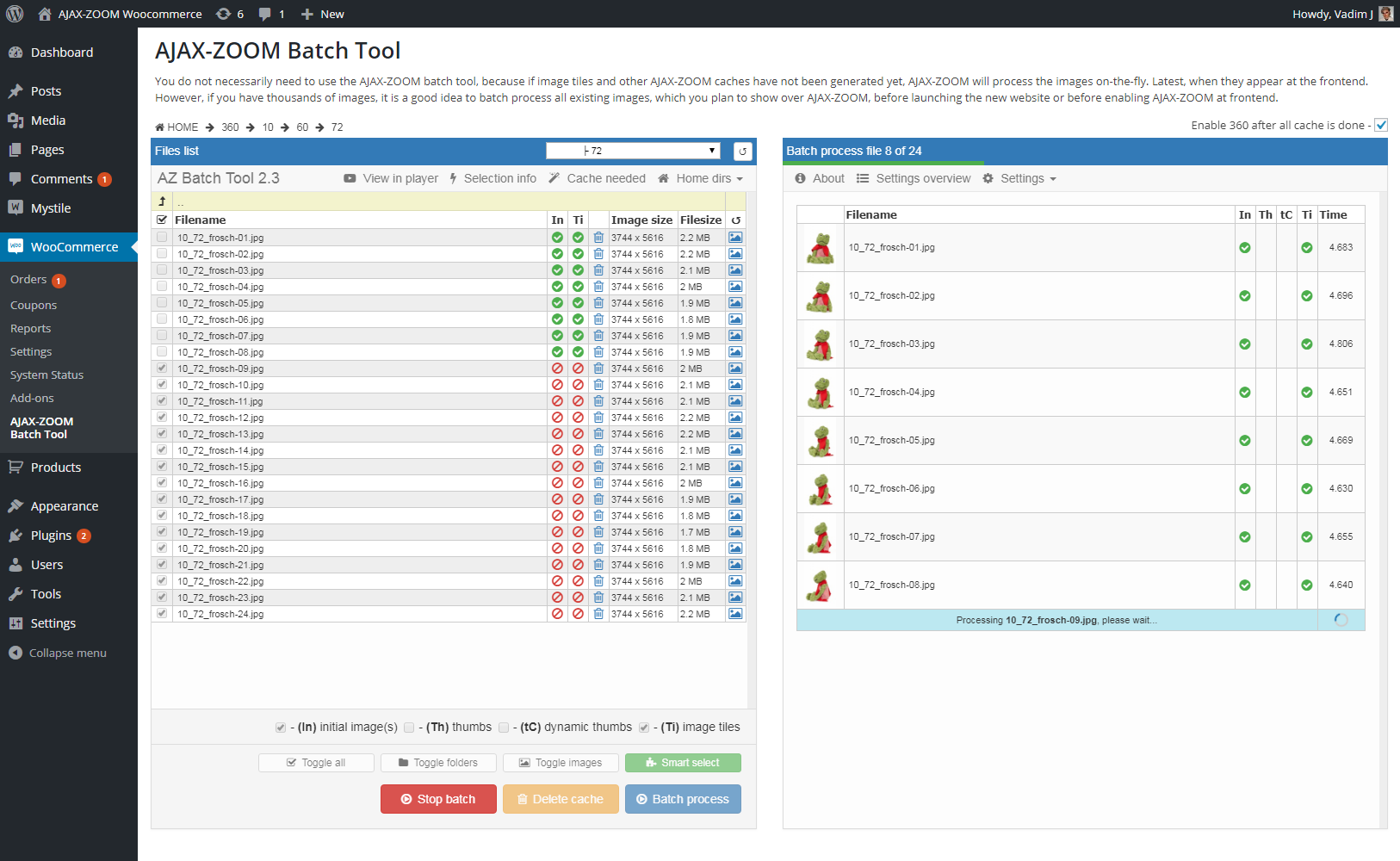Toggle select-all checkbox in Filename header
This screenshot has height=861, width=1400.
pyautogui.click(x=162, y=220)
